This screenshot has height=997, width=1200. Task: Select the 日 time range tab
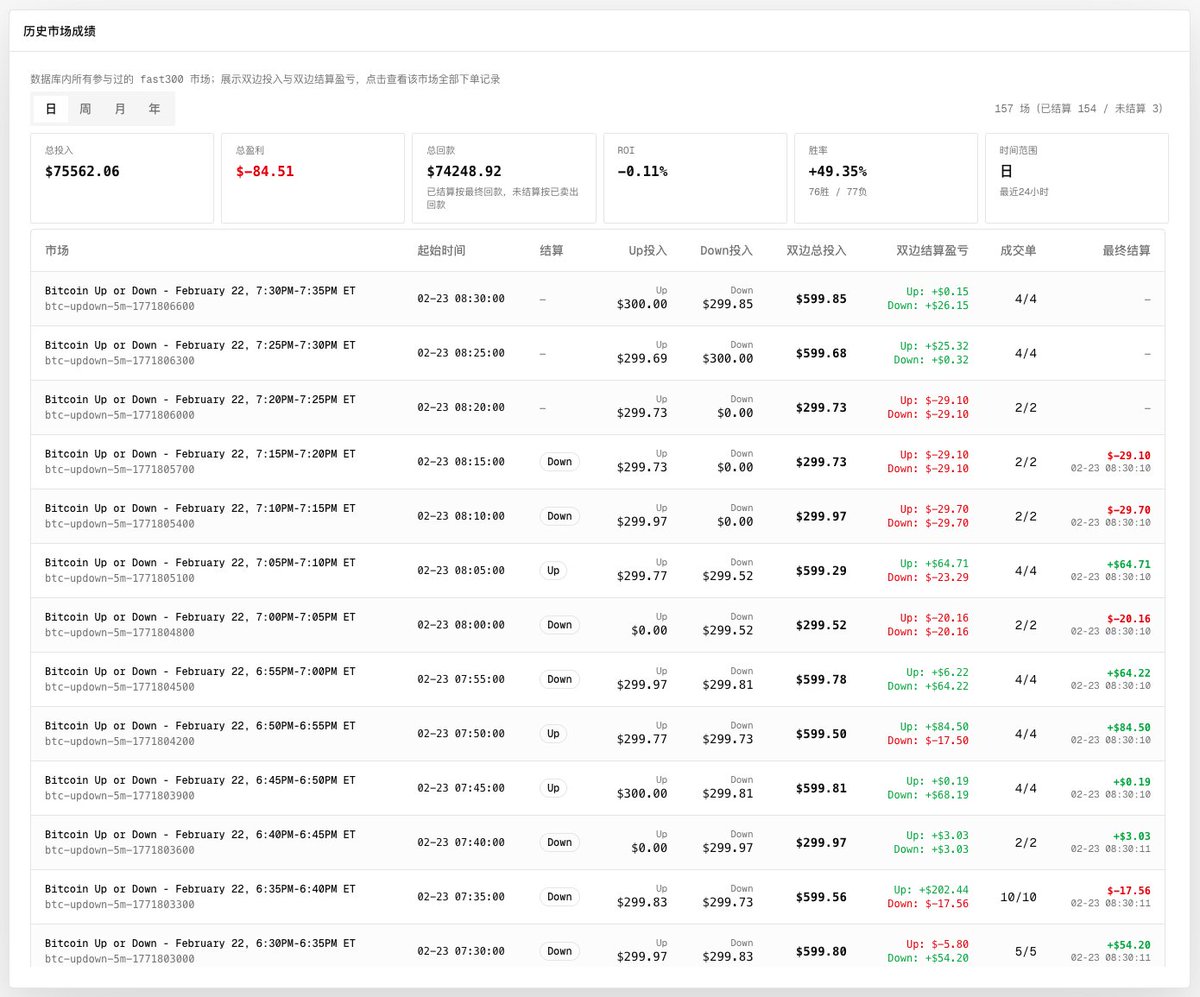point(51,109)
